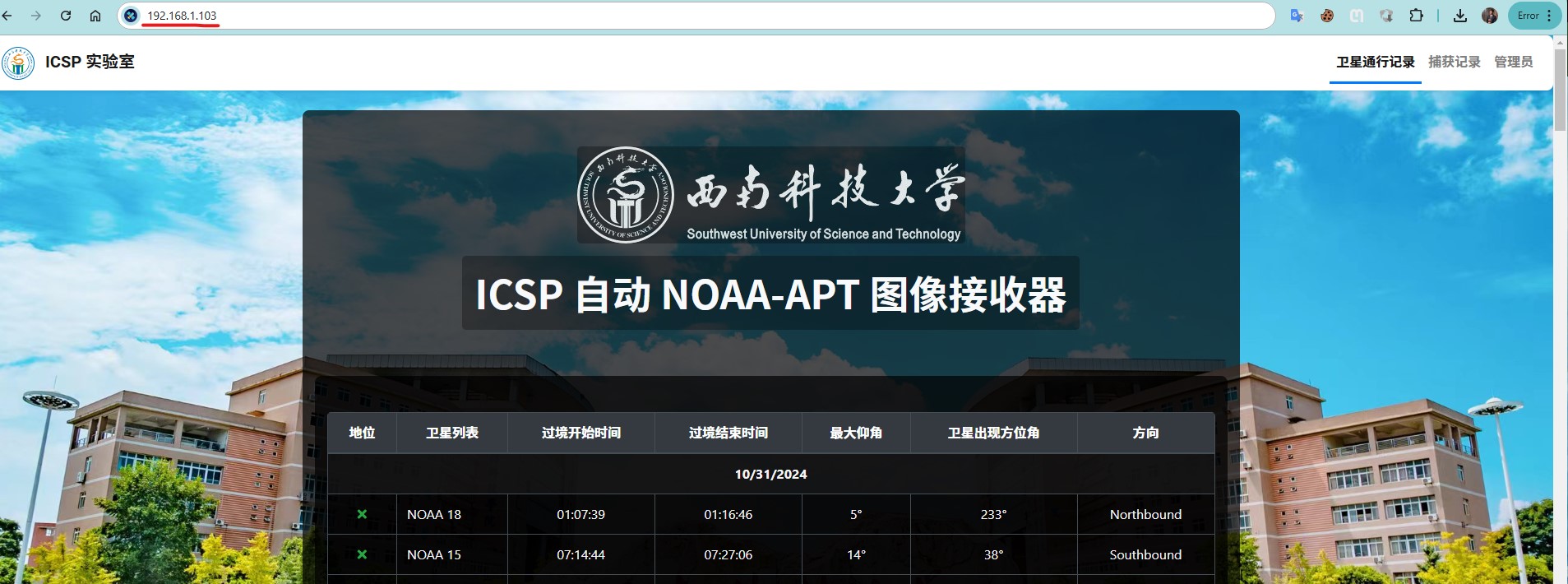Open the Extensions puzzle menu
The image size is (1568, 584).
coord(1416,16)
